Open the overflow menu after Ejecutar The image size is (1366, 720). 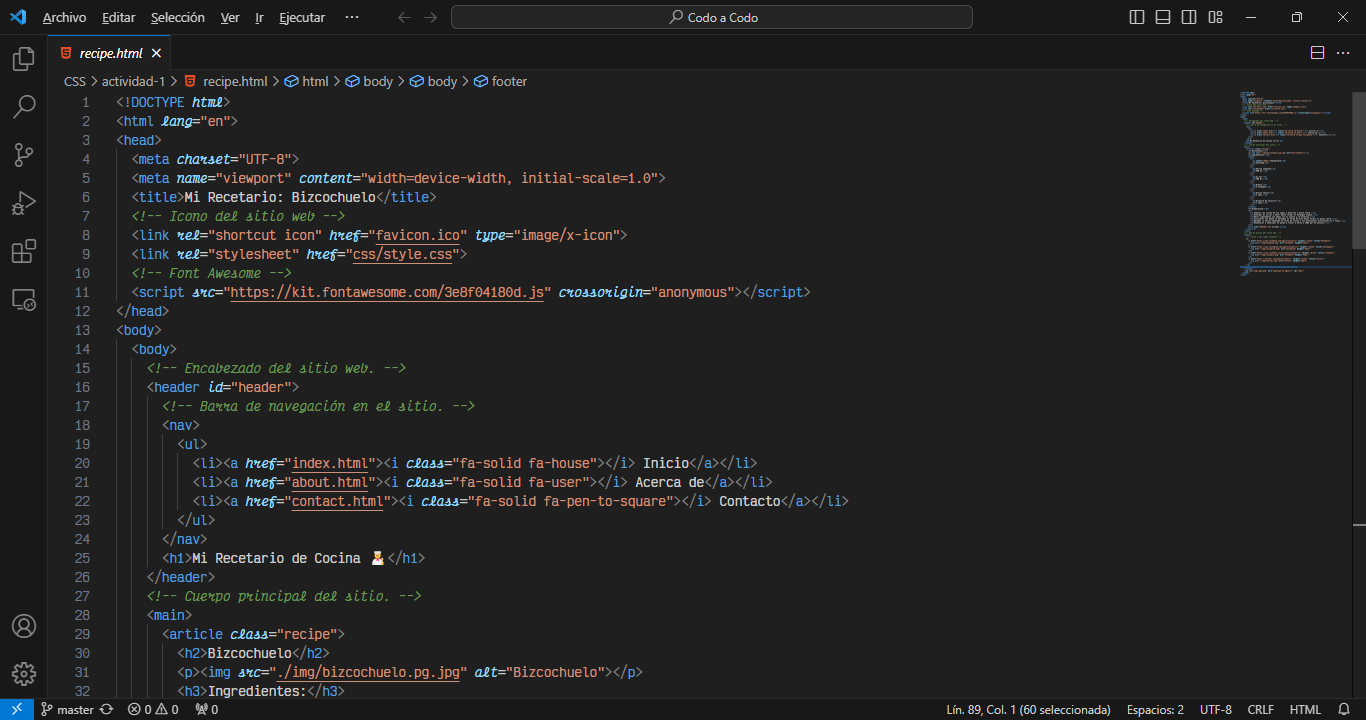[351, 17]
